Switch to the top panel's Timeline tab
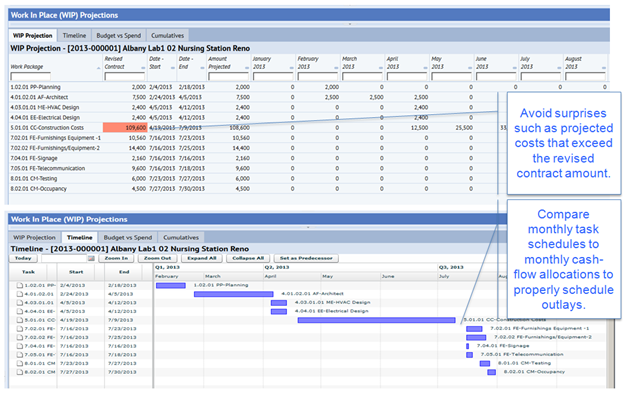This screenshot has height=394, width=628. coord(74,36)
